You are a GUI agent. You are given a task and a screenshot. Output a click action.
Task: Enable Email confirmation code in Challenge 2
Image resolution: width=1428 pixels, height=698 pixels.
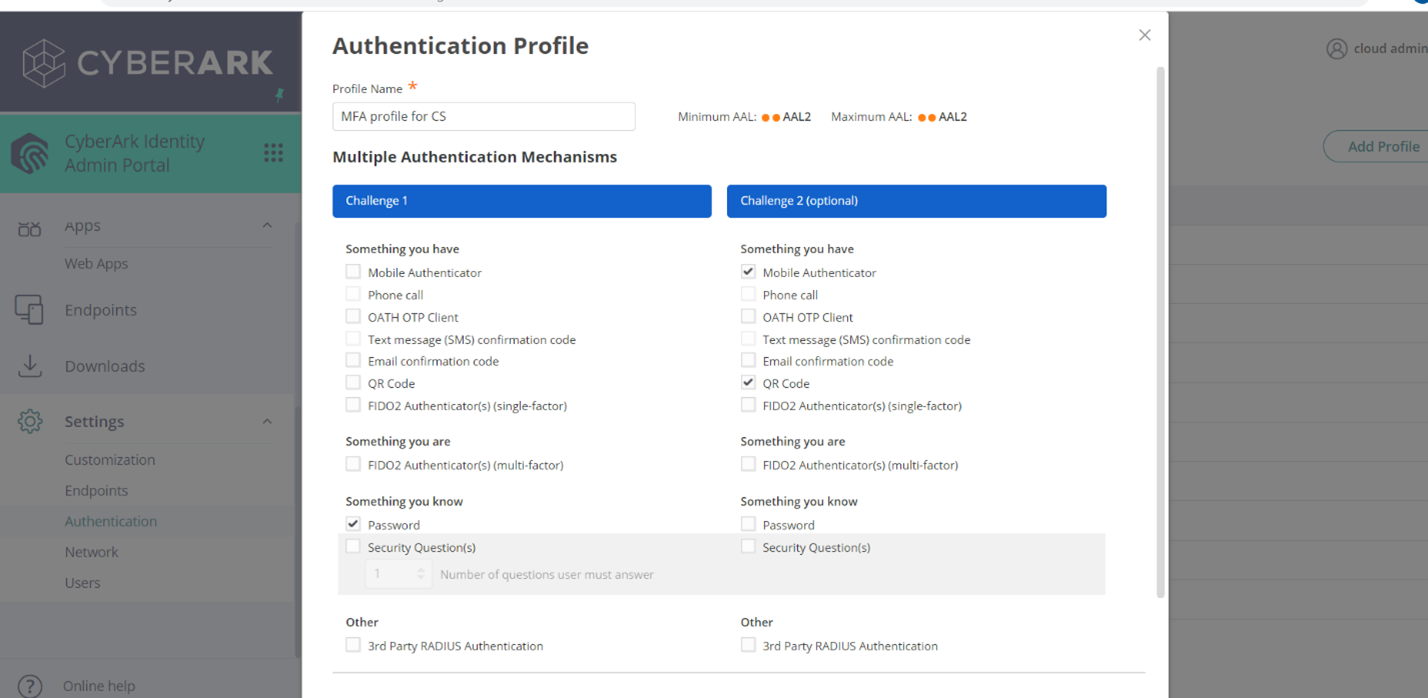click(748, 360)
